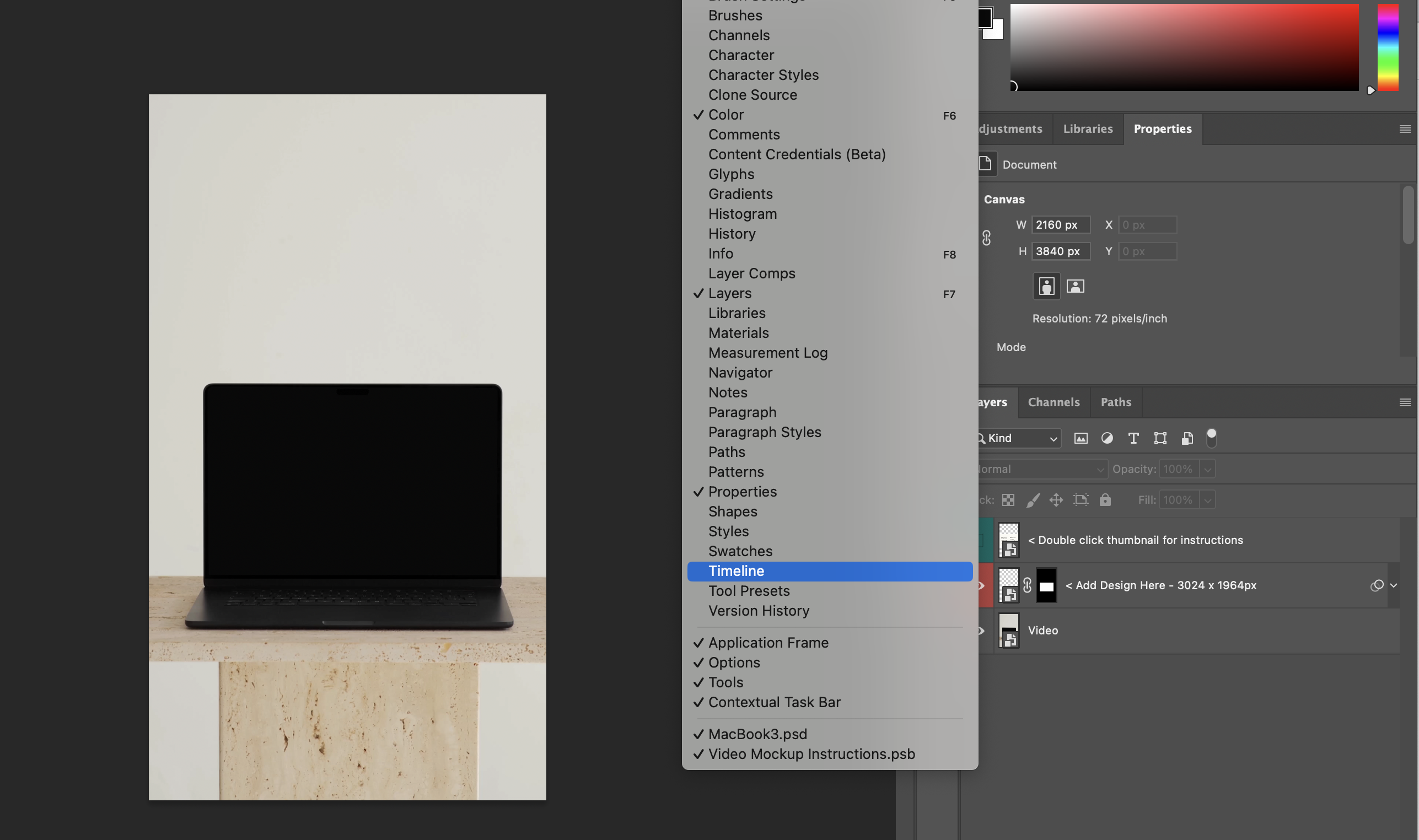Click the lock transparent pixels icon

click(1008, 500)
